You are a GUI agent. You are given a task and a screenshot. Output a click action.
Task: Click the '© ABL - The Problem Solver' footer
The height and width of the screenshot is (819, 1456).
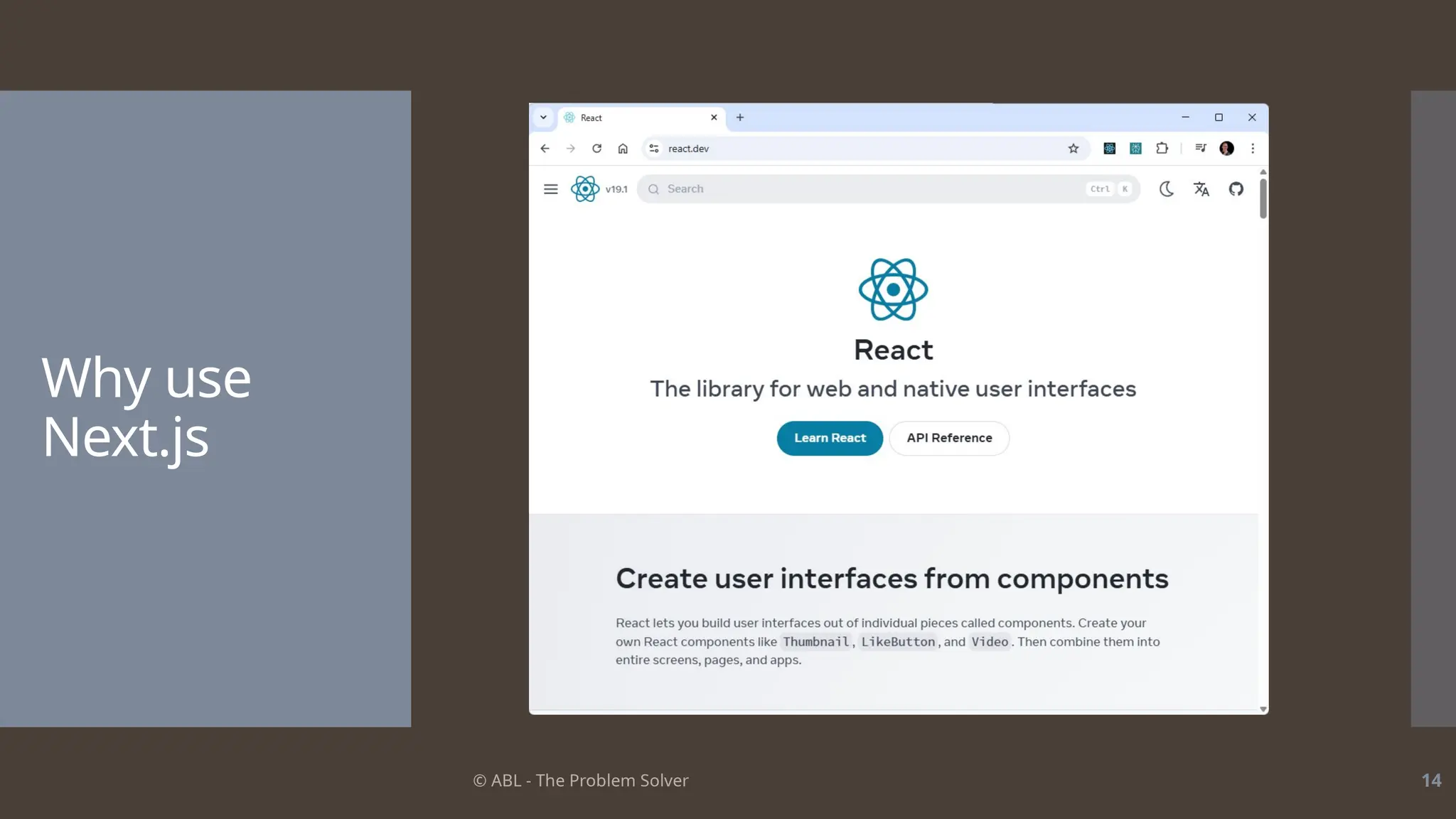point(581,780)
